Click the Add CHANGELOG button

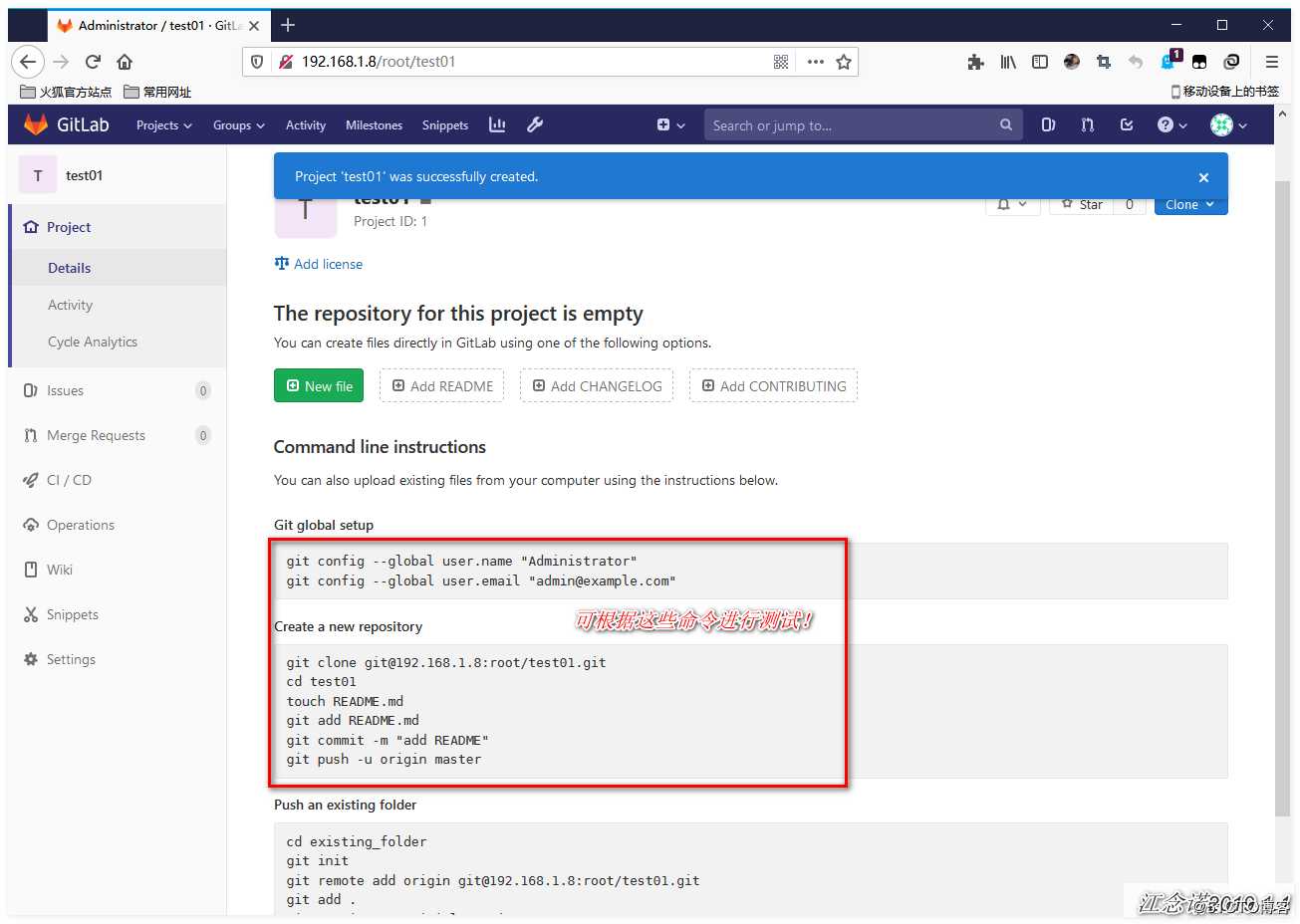(597, 386)
